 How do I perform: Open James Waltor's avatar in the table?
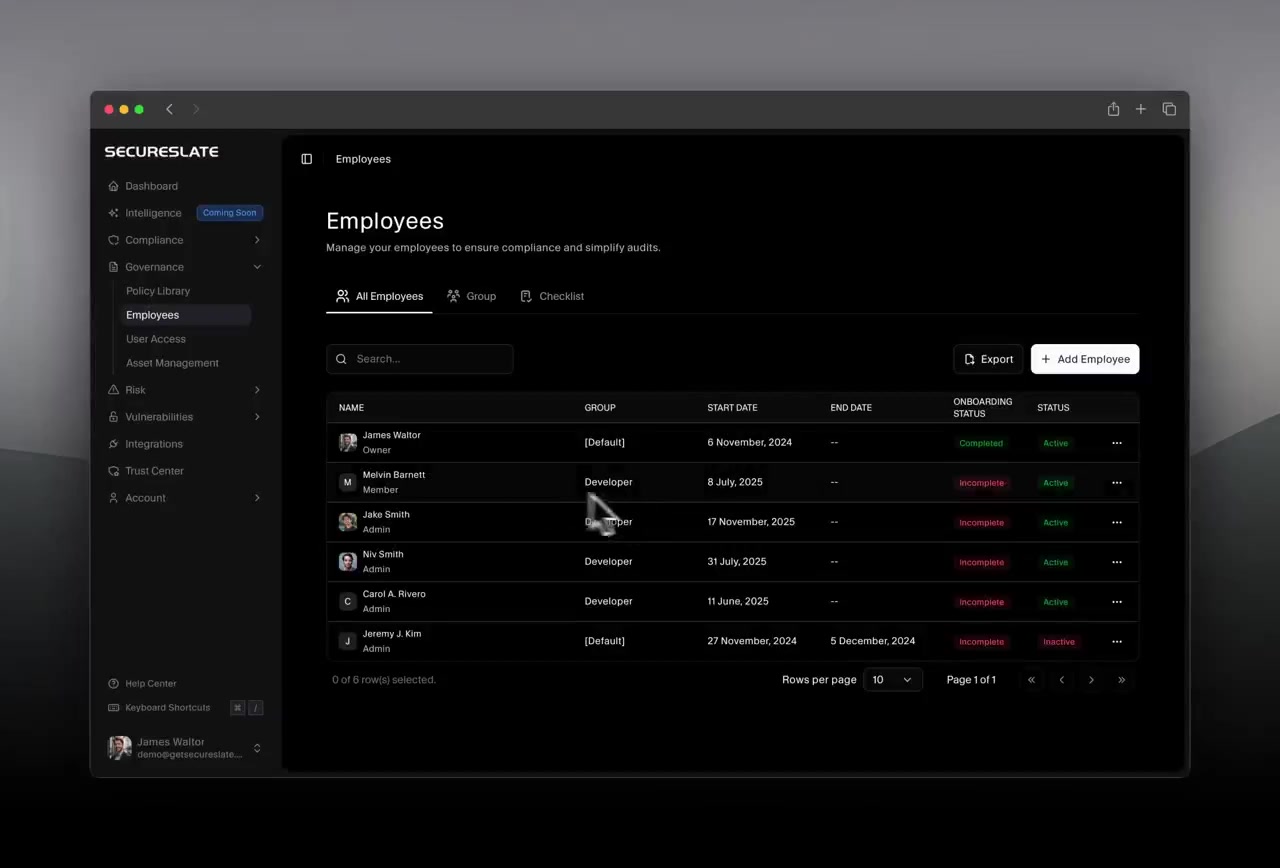point(348,442)
